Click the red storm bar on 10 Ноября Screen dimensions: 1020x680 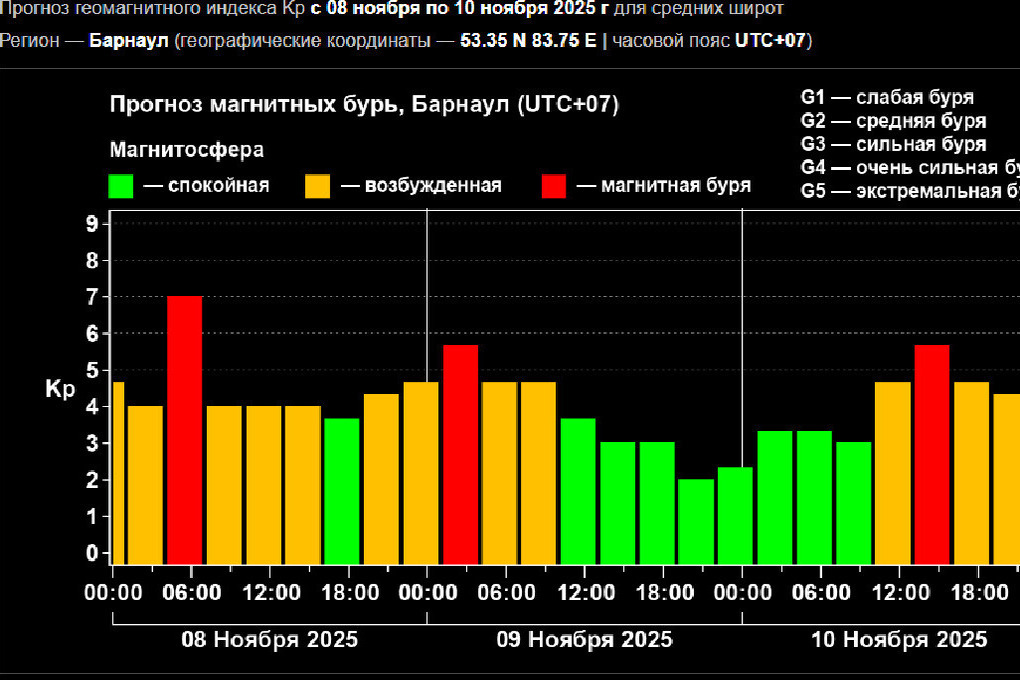click(931, 455)
